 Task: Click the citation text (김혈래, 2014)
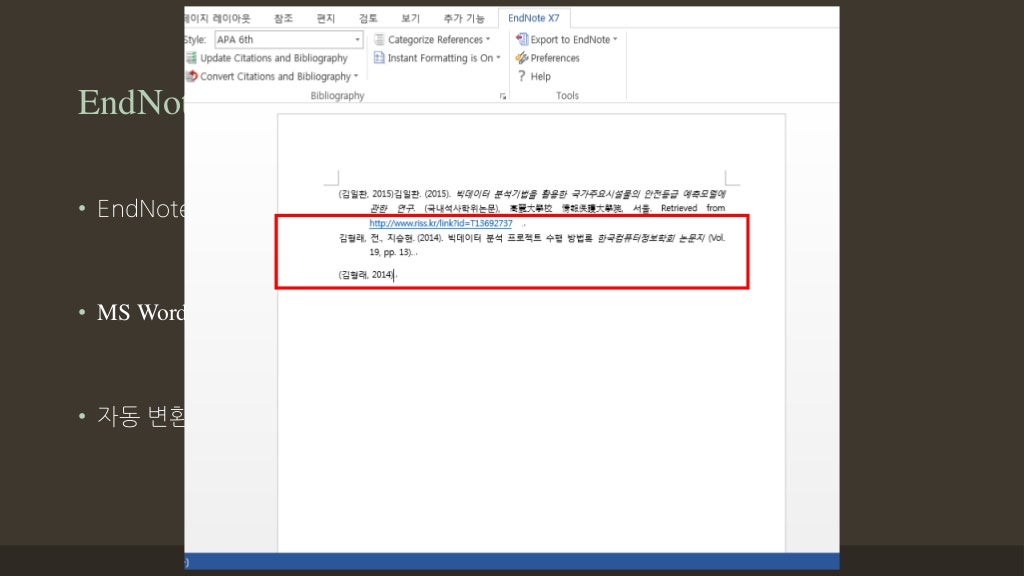pos(366,275)
